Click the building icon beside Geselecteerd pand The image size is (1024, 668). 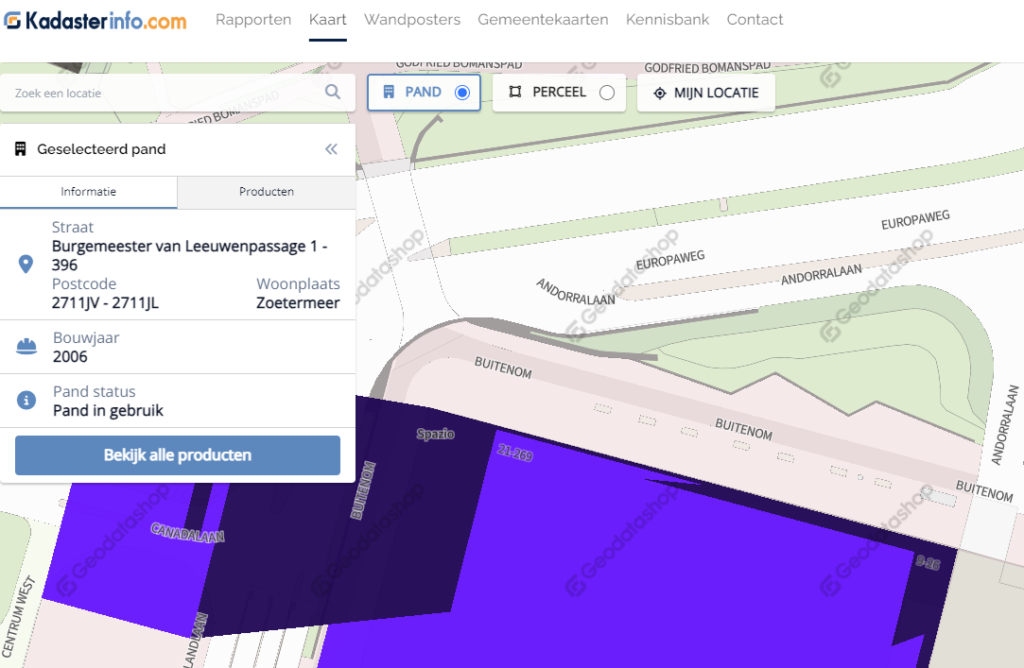coord(20,149)
